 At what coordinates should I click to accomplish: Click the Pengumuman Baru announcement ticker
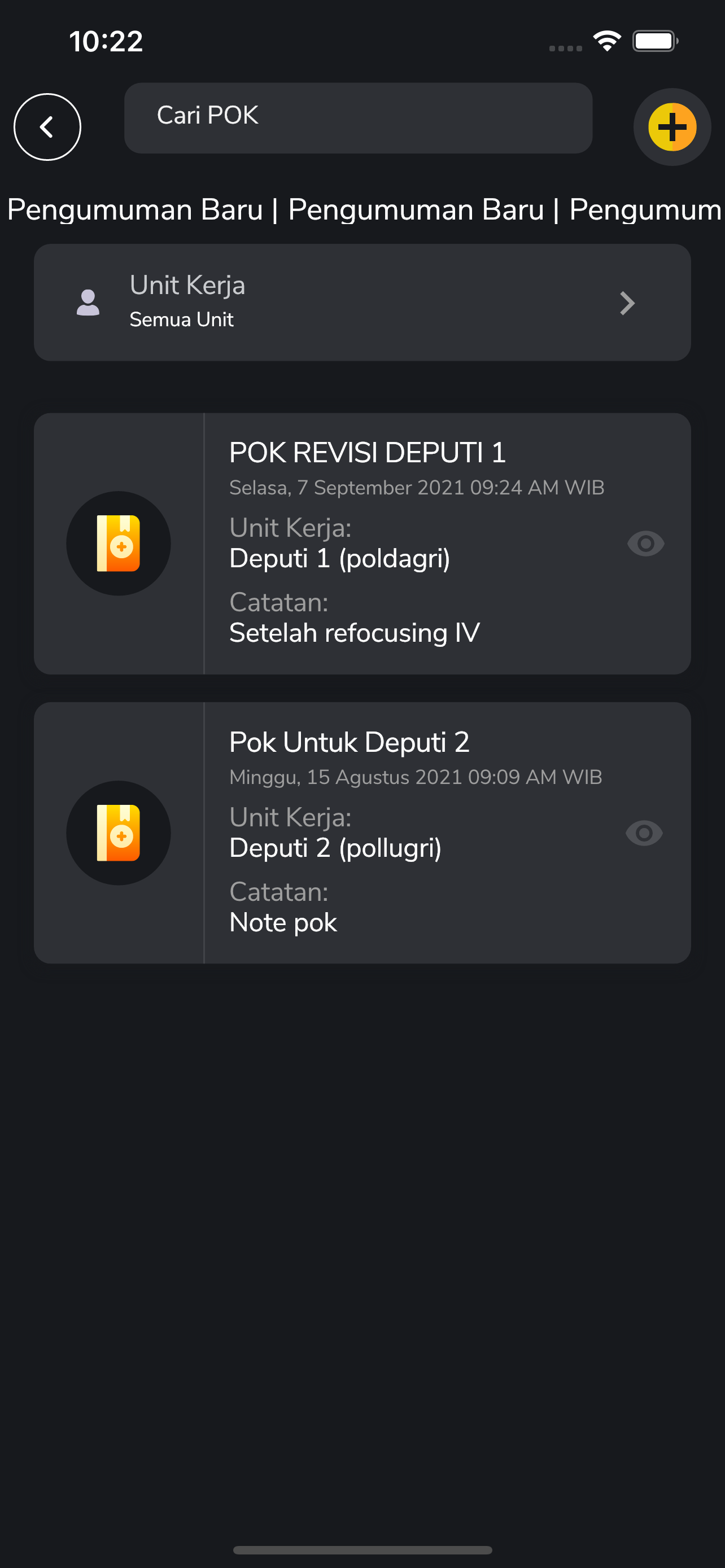[363, 209]
